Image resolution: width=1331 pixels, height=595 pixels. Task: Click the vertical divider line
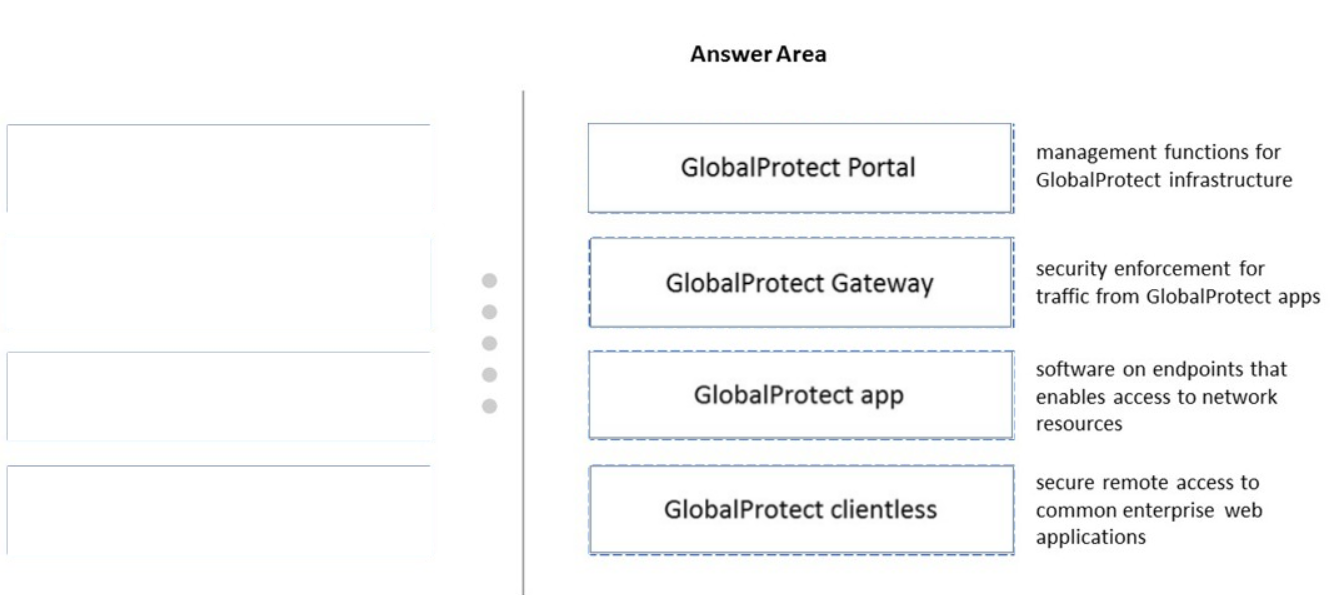523,342
